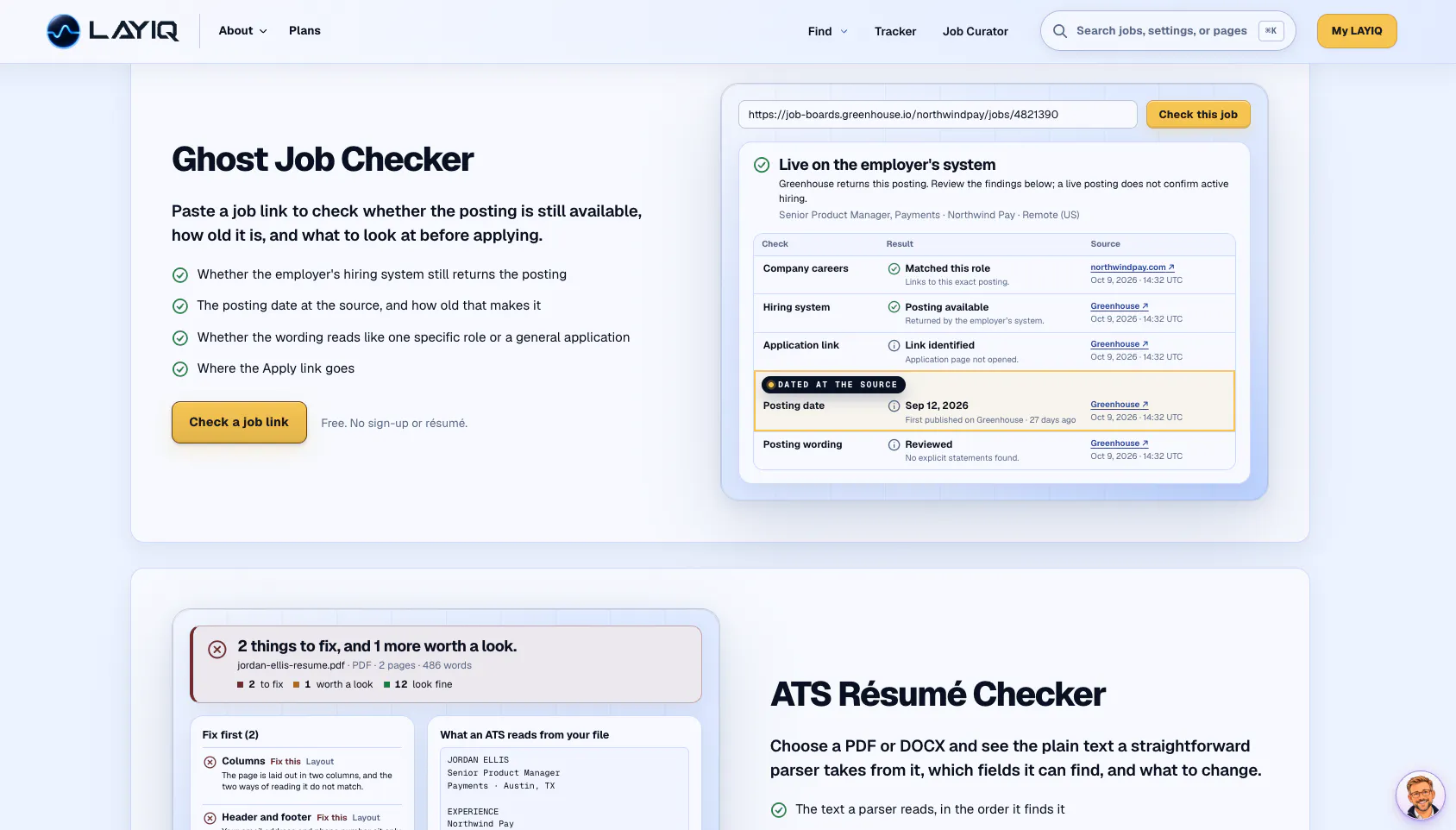Click the jordan-ellis-resume.pdf file name
Screen dimensions: 1456x830
[x=291, y=665]
